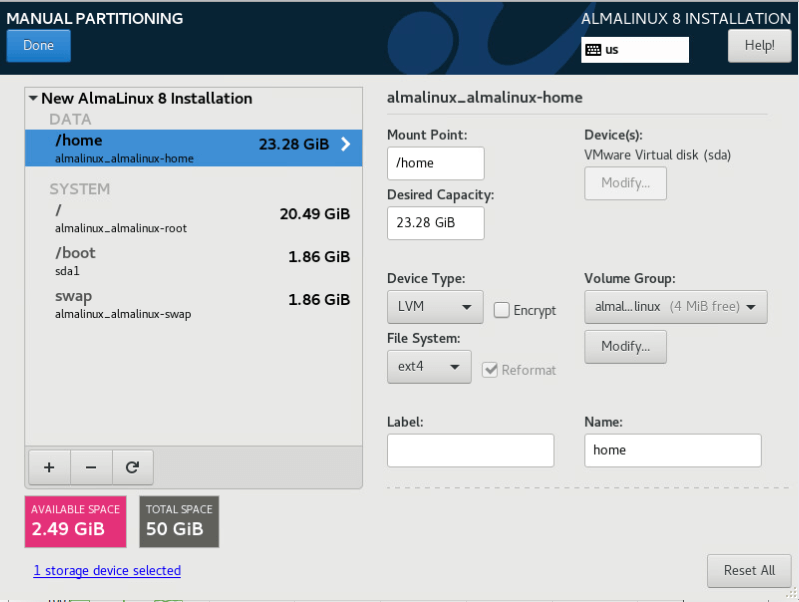Click the VMware Virtual disk (sda) text

[x=657, y=155]
